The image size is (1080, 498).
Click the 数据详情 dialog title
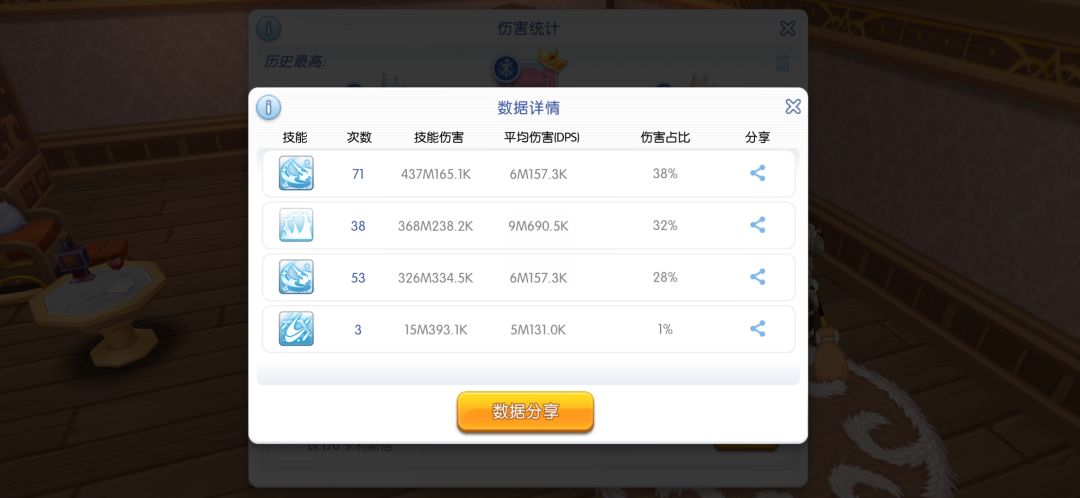[528, 108]
